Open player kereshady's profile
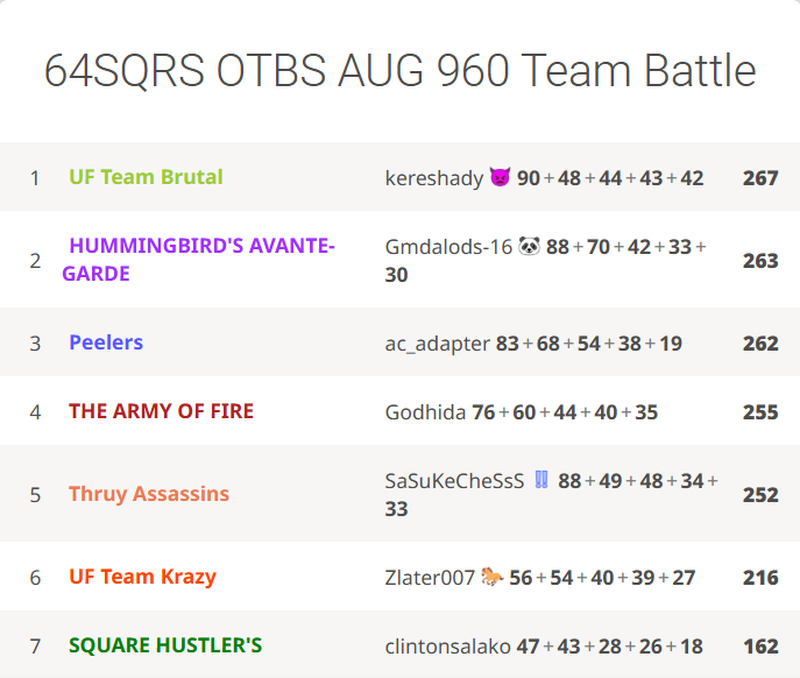800x678 pixels. [x=434, y=178]
